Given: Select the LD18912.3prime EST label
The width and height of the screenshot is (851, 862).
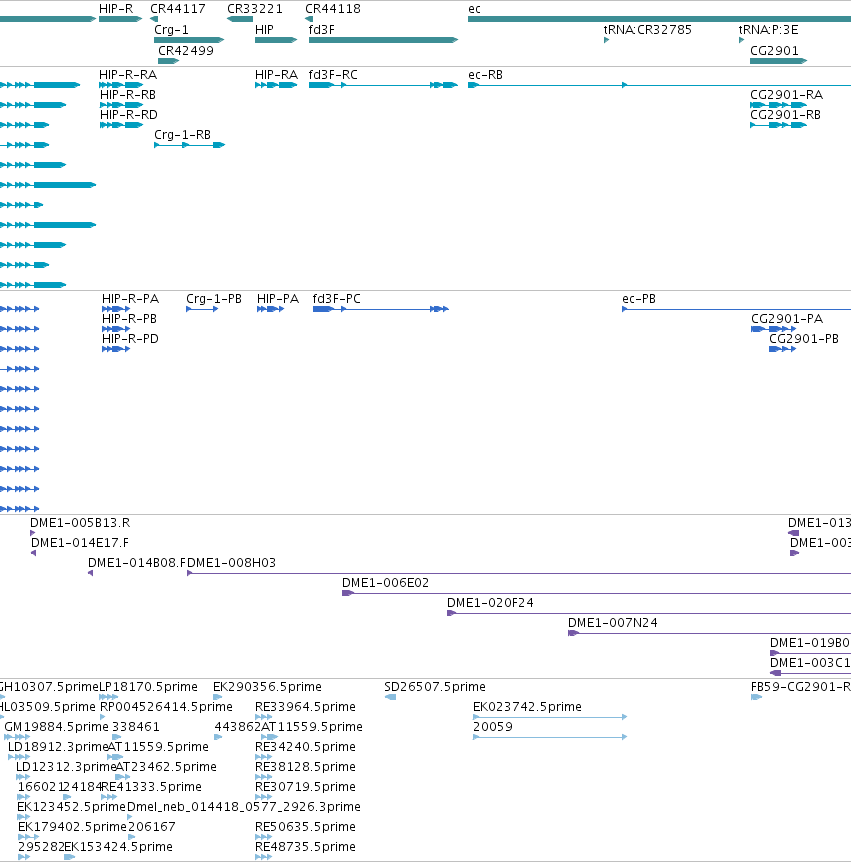Looking at the screenshot, I should coord(58,747).
